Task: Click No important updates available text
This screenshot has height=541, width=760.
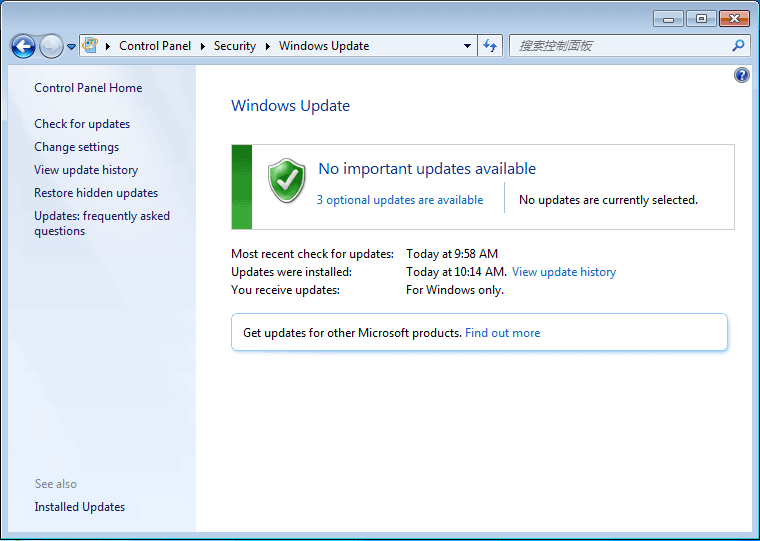Action: click(x=427, y=169)
